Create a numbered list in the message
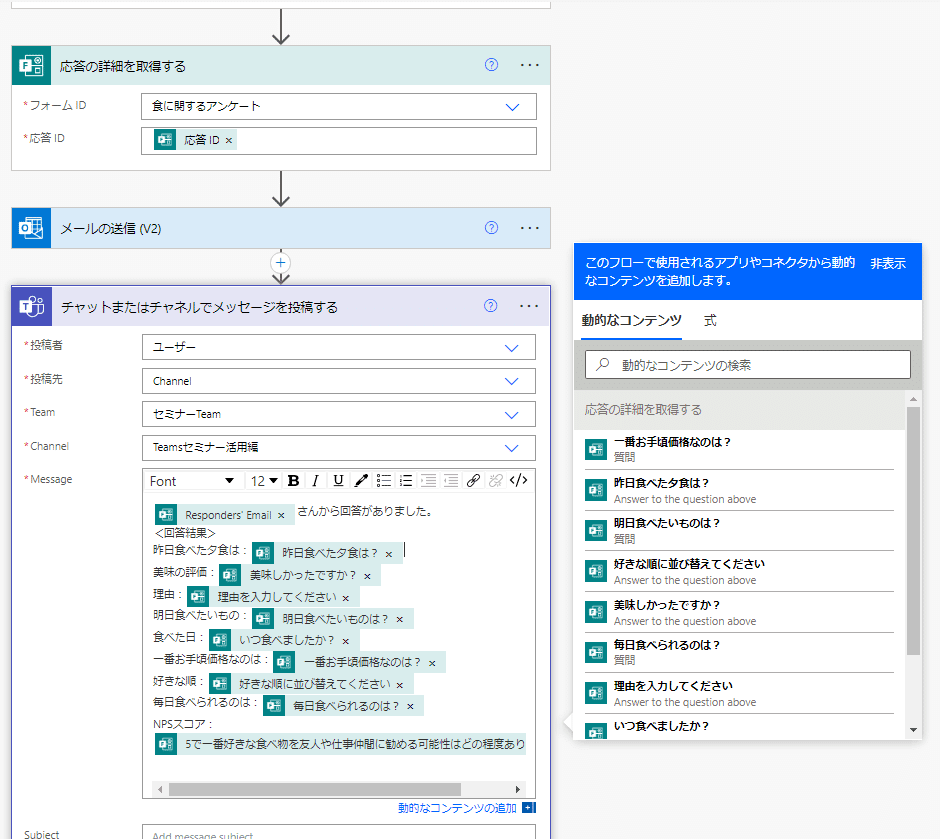Screen dimensions: 940x839 point(406,480)
